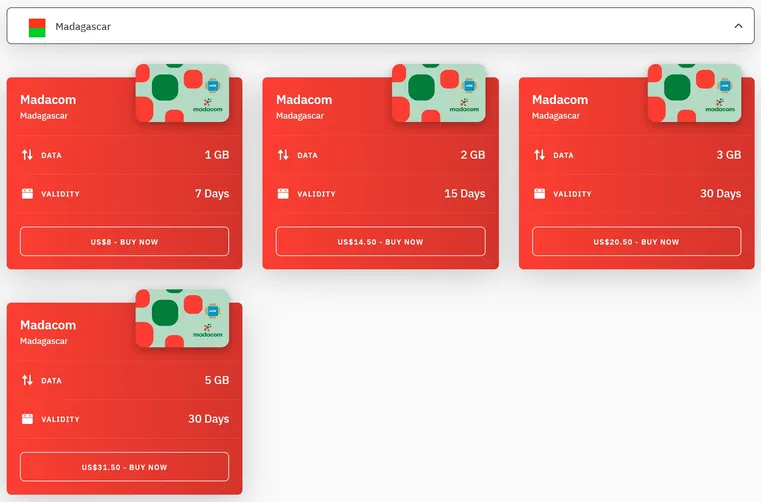Click Madagascar subtitle on the 3 GB card
This screenshot has height=502, width=761.
click(556, 116)
